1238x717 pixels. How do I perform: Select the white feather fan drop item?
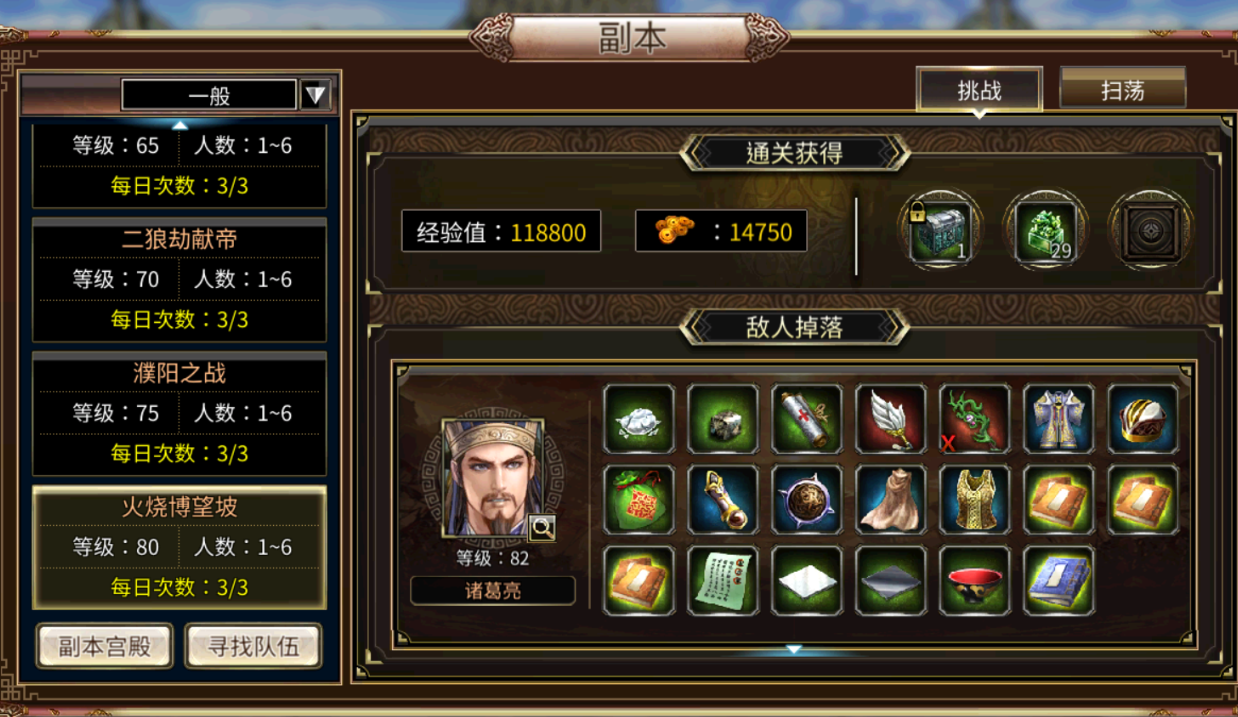(x=891, y=419)
